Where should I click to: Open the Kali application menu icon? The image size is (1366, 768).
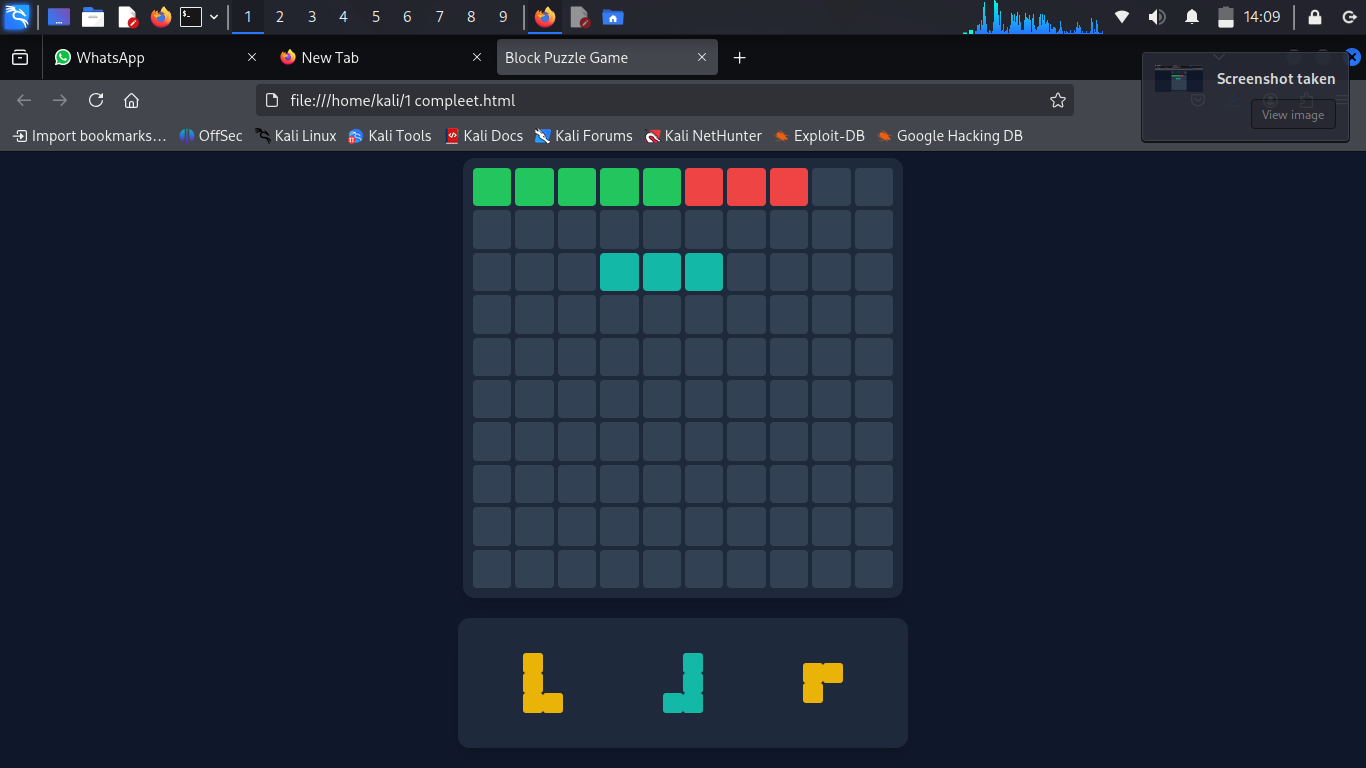pyautogui.click(x=17, y=17)
